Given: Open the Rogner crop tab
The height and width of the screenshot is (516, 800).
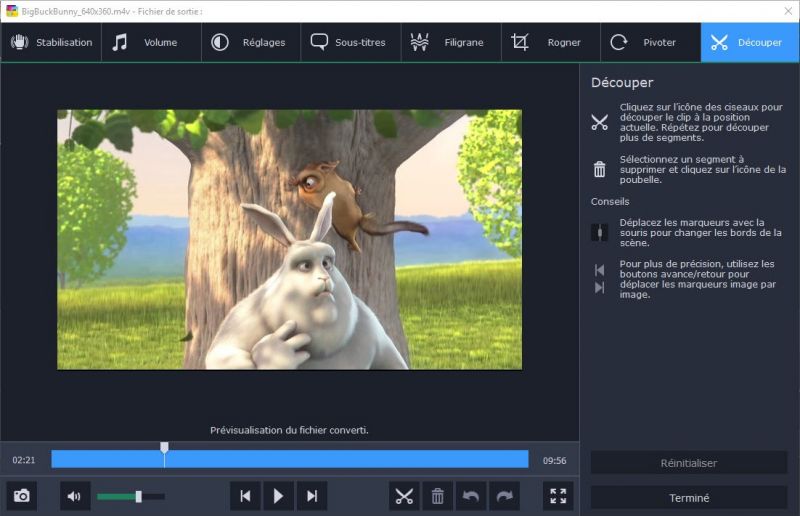Looking at the screenshot, I should click(551, 42).
